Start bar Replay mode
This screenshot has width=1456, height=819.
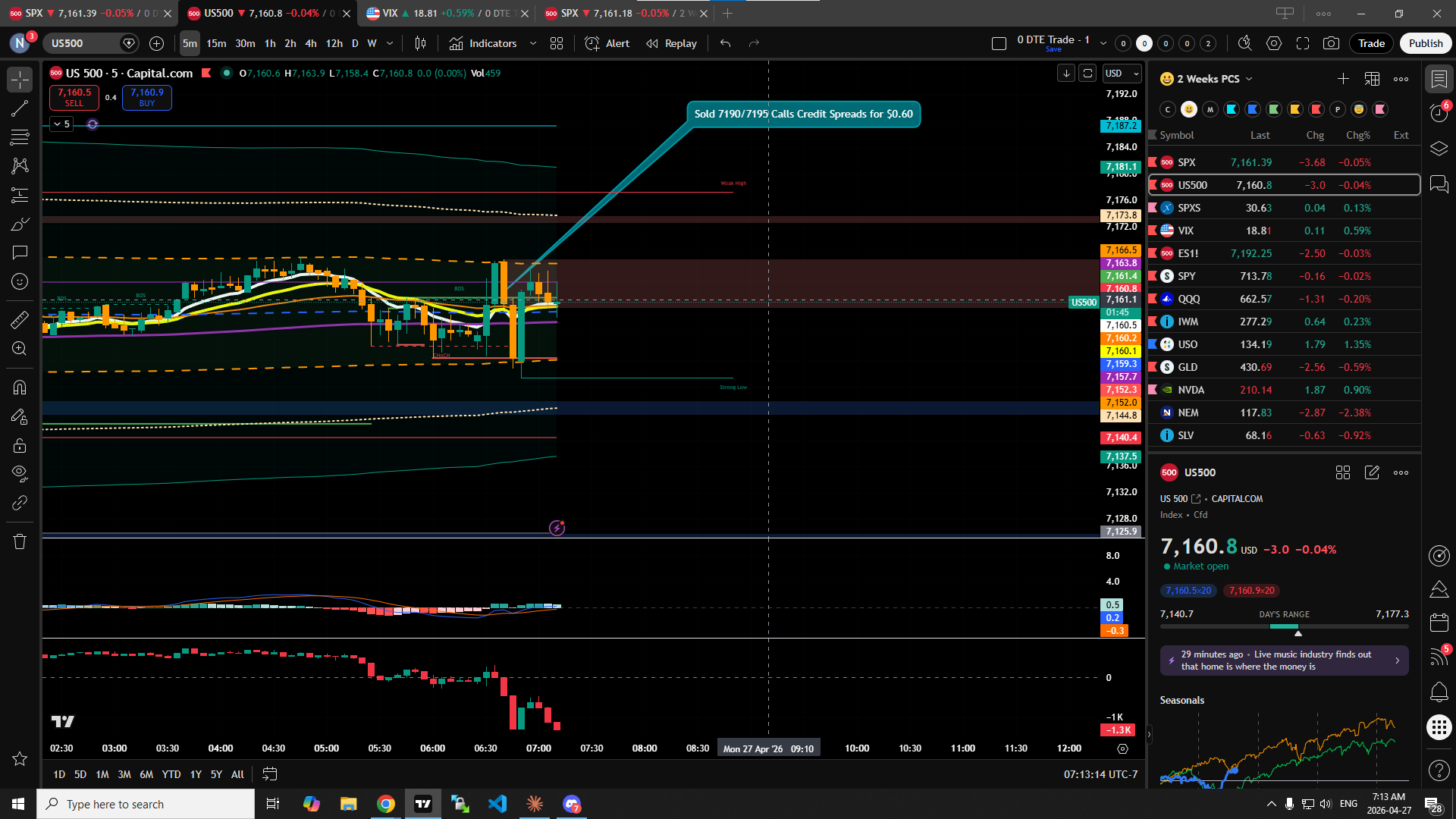point(671,43)
